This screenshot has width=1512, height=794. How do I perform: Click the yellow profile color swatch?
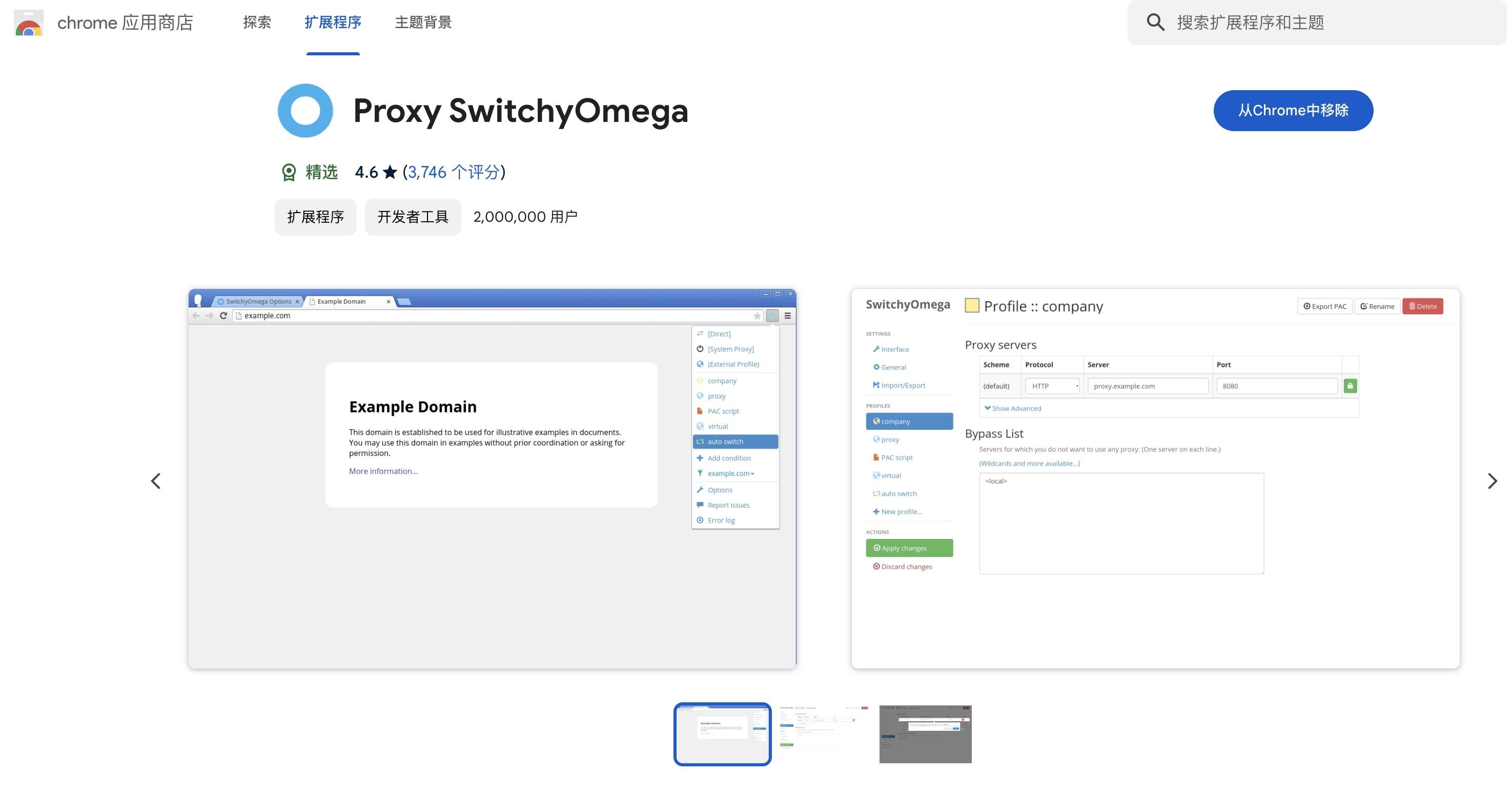[972, 305]
